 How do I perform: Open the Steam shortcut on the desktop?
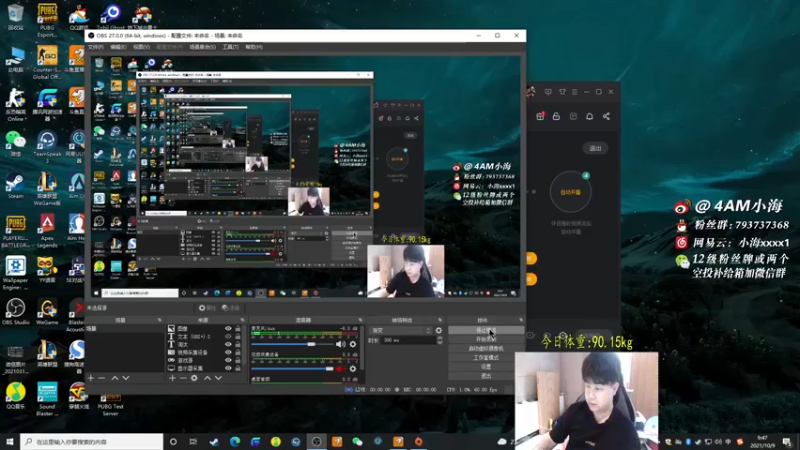(x=15, y=186)
